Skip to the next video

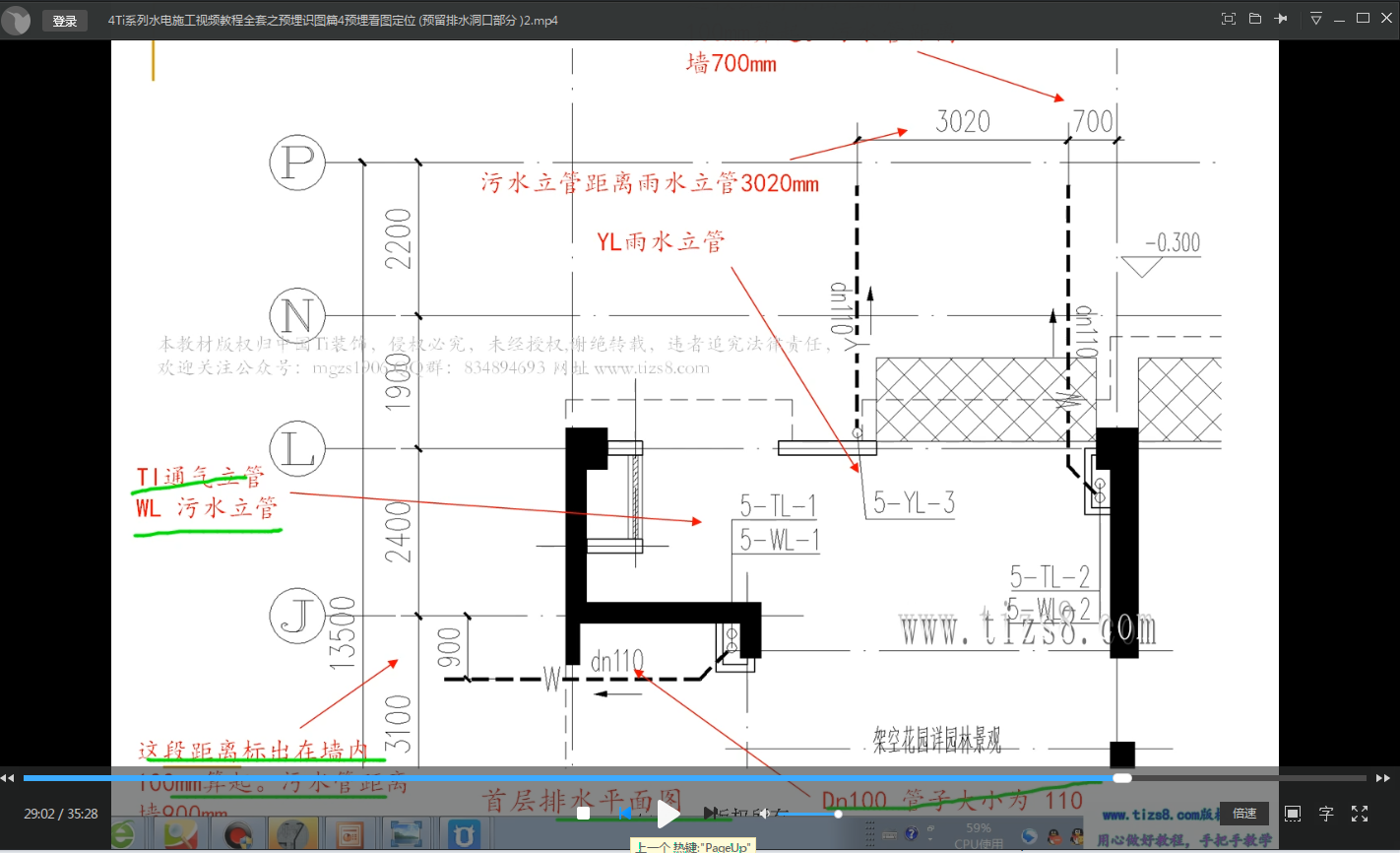[711, 814]
